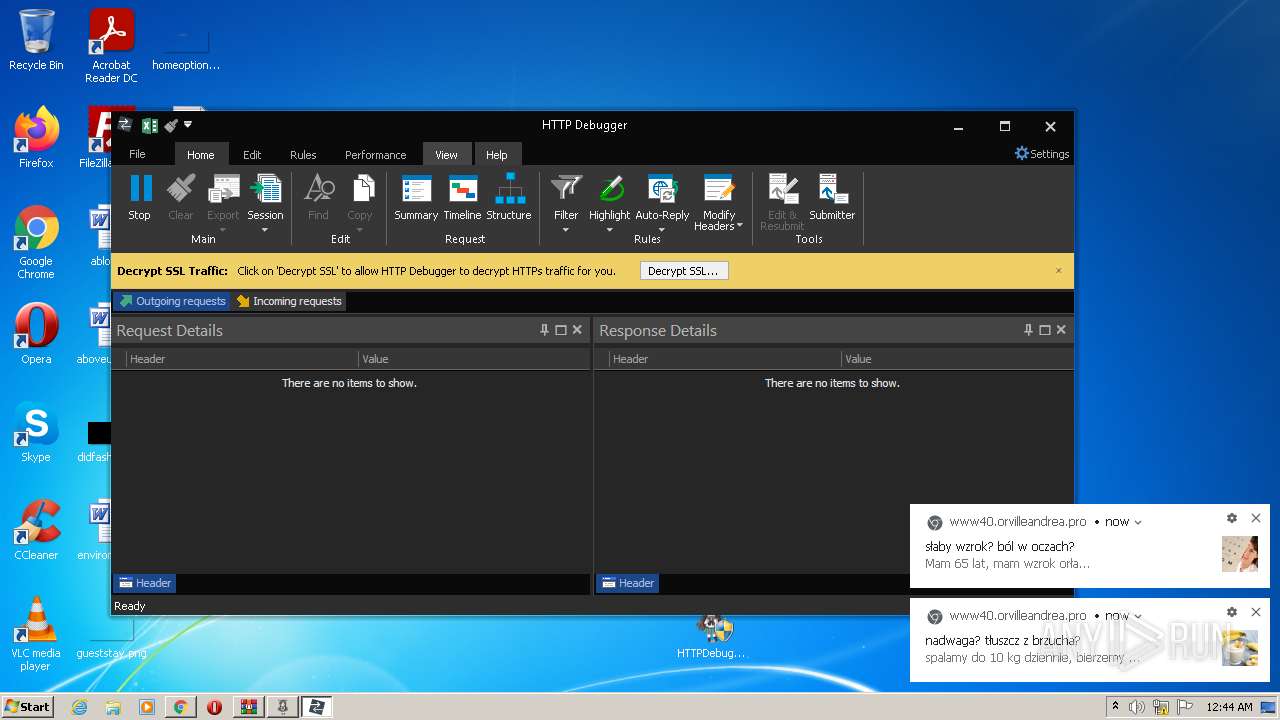Show the Structure request view
1280x720 pixels.
click(509, 197)
